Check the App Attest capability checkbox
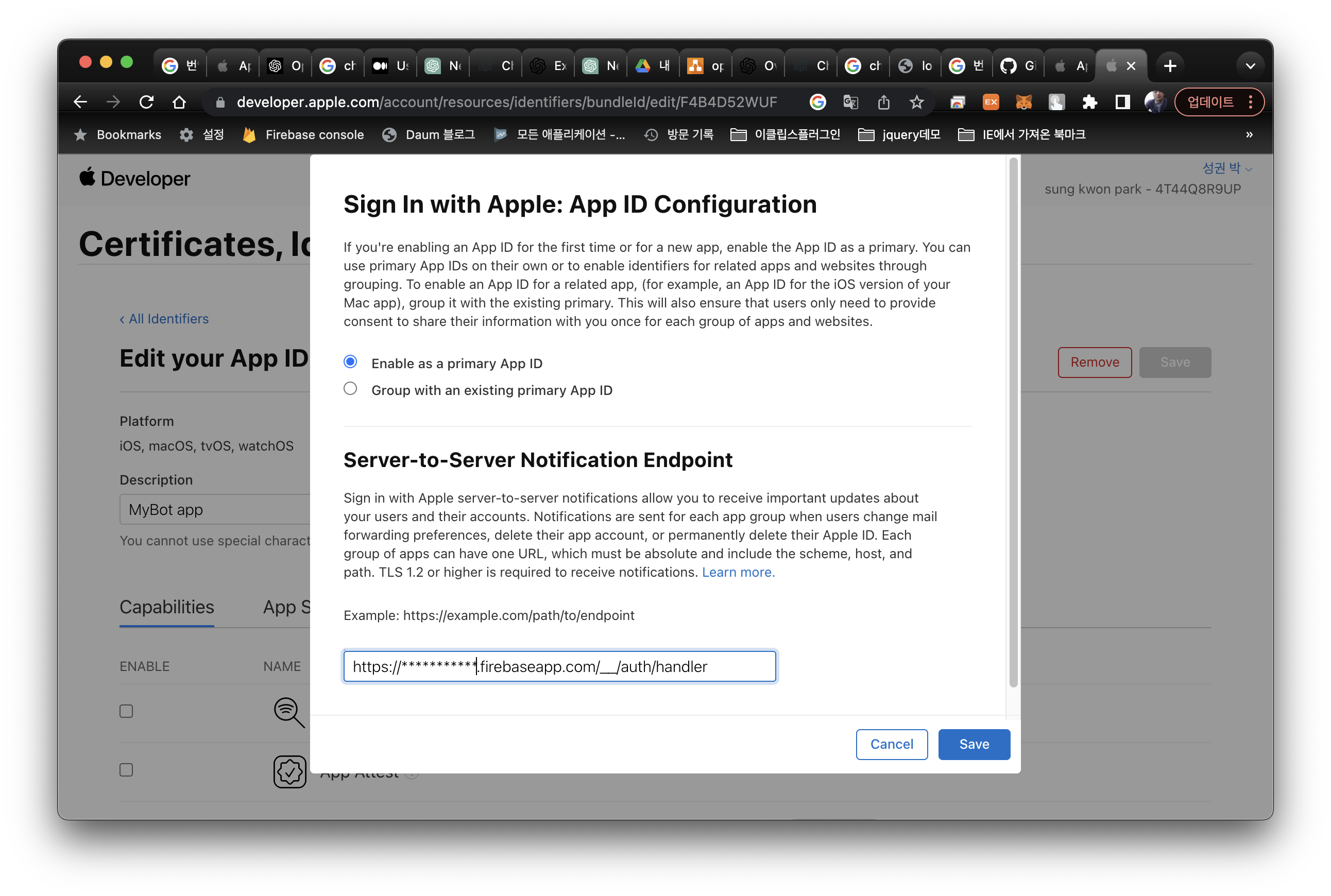The image size is (1331, 896). point(126,770)
